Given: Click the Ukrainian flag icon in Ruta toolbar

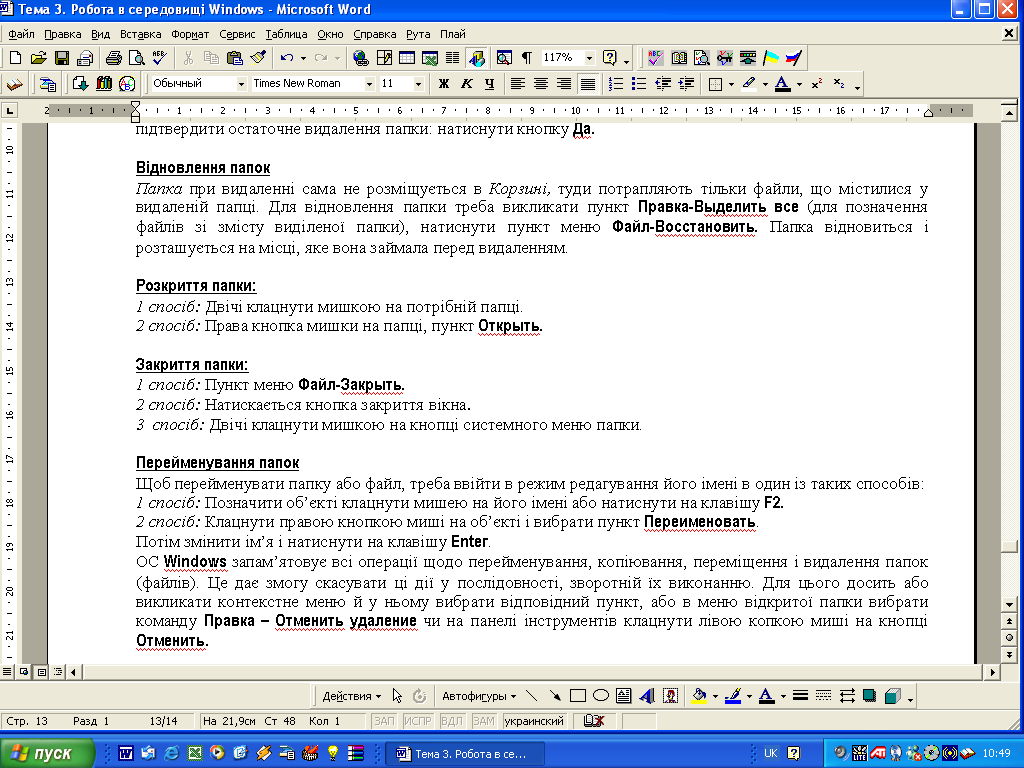Looking at the screenshot, I should 771,58.
